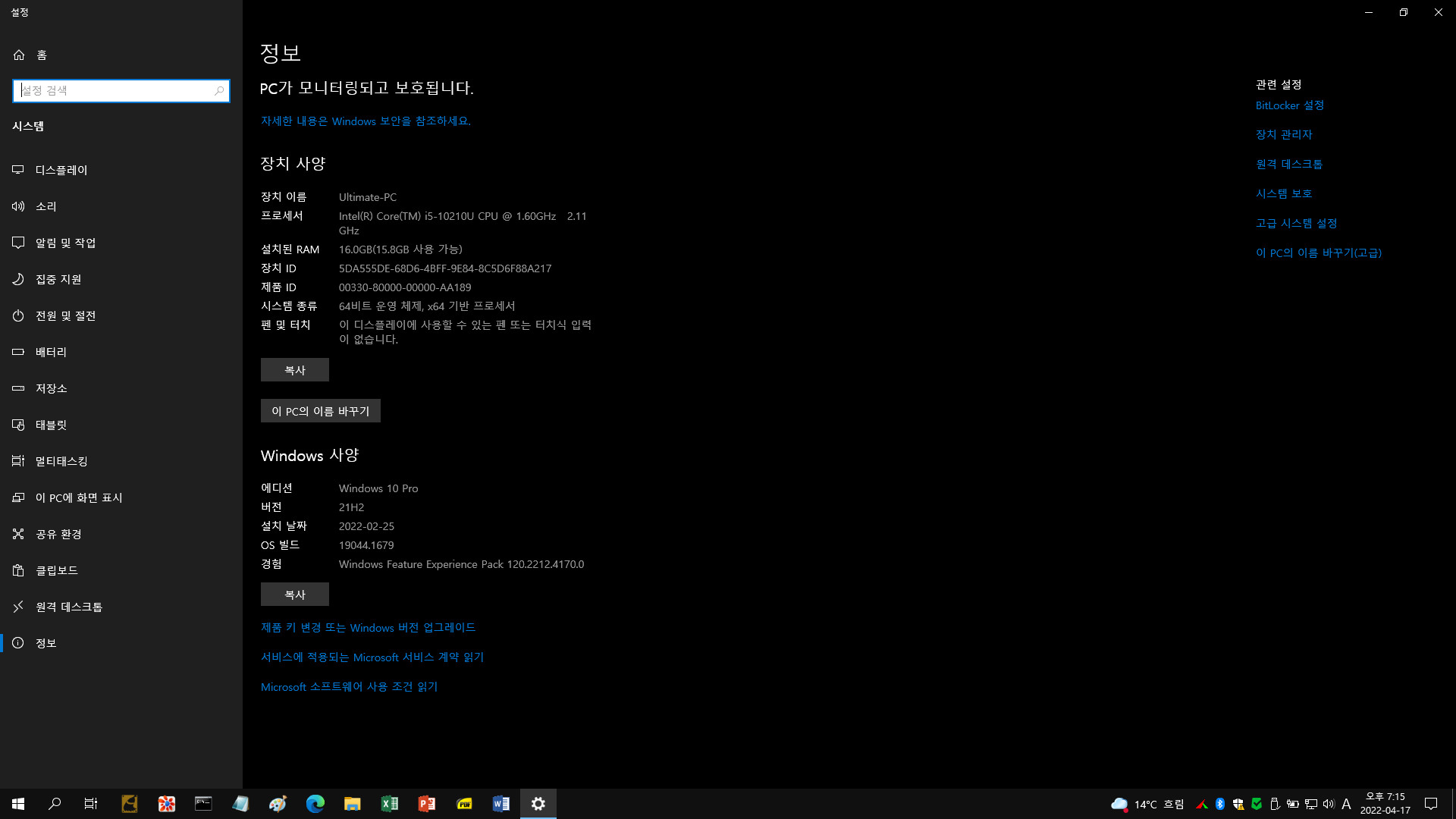
Task: Open 클립보드 settings
Action: [121, 570]
